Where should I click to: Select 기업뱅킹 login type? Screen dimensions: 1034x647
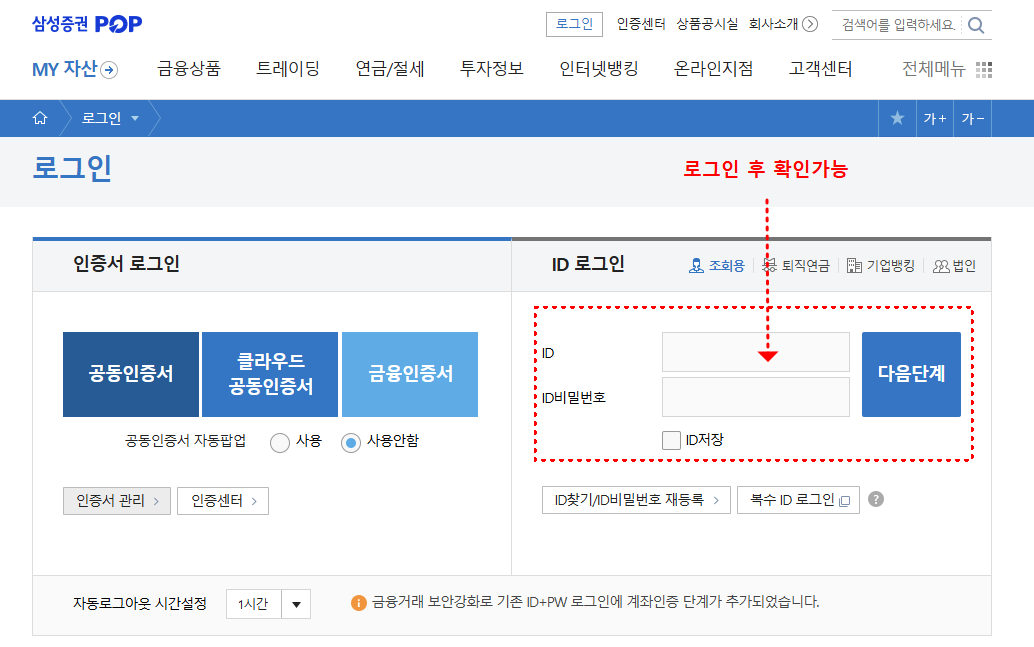tap(881, 266)
